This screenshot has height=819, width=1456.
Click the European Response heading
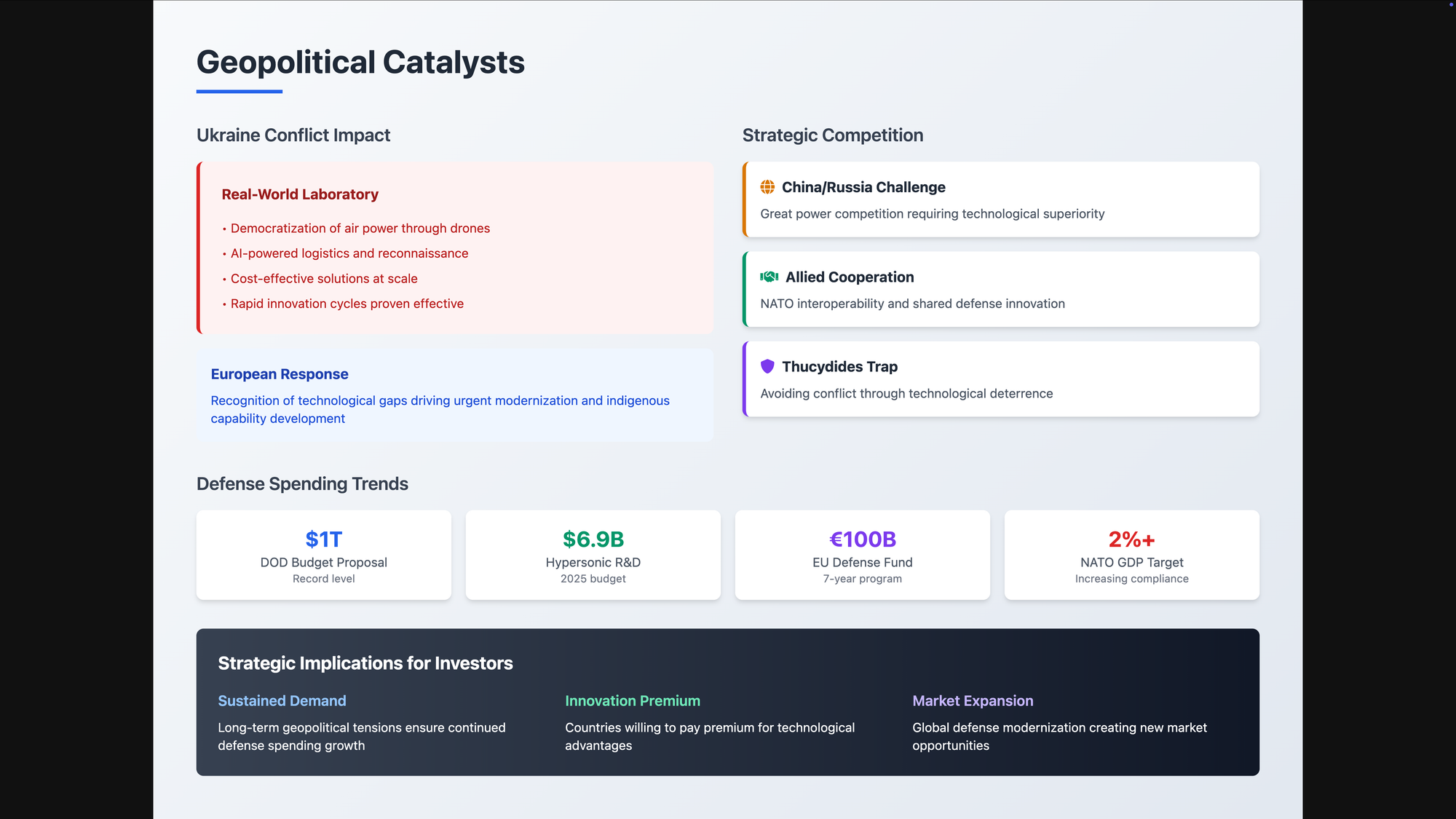pos(280,374)
